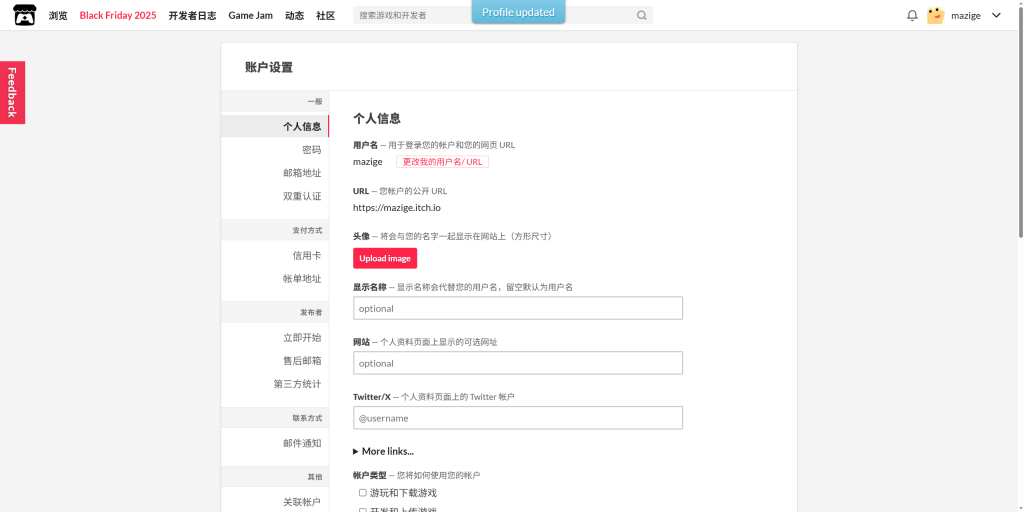The height and width of the screenshot is (512, 1024).
Task: Click the mazige profile avatar
Action: 936,15
